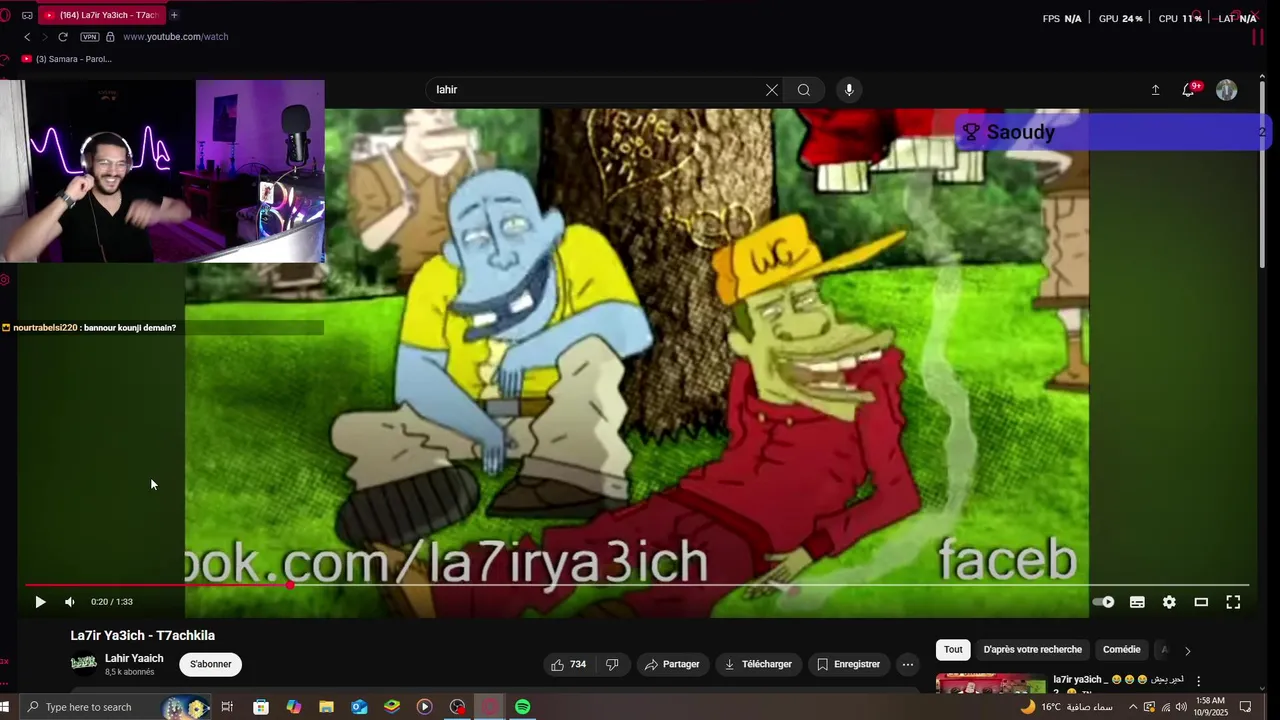
Task: Open the weather widget showing 16°C
Action: 1065,707
